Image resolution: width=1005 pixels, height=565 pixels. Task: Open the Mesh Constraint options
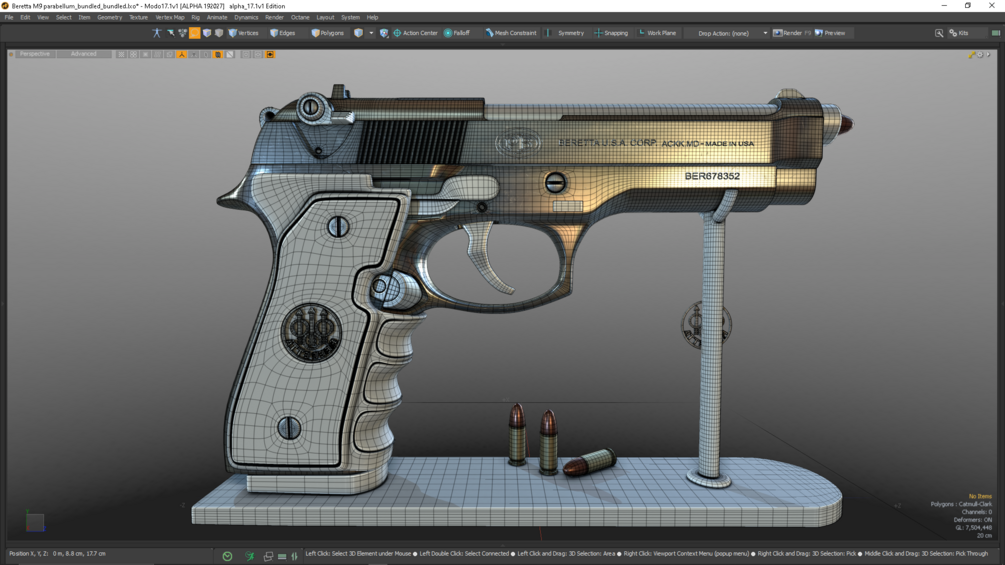coord(511,33)
